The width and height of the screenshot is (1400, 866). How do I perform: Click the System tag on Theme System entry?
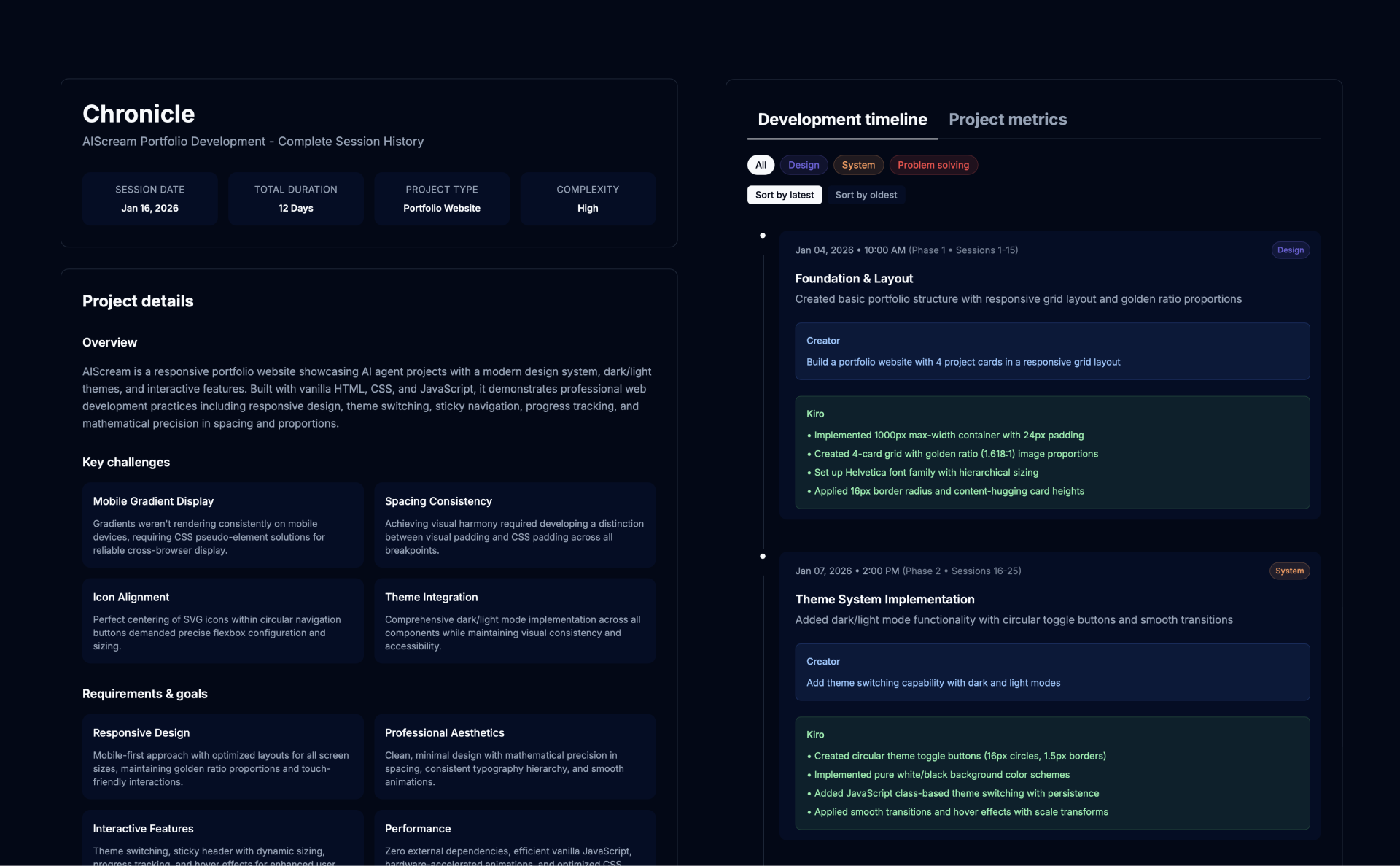1289,571
